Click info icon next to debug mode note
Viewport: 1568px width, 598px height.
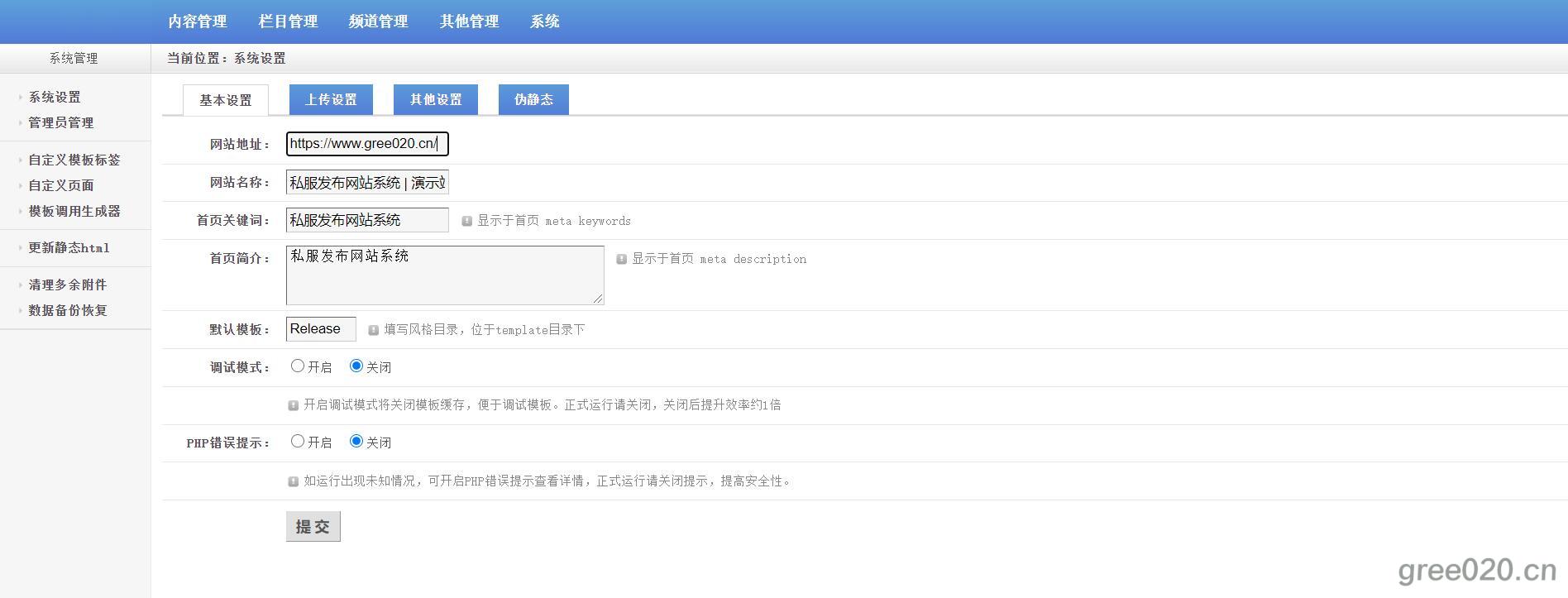(293, 405)
